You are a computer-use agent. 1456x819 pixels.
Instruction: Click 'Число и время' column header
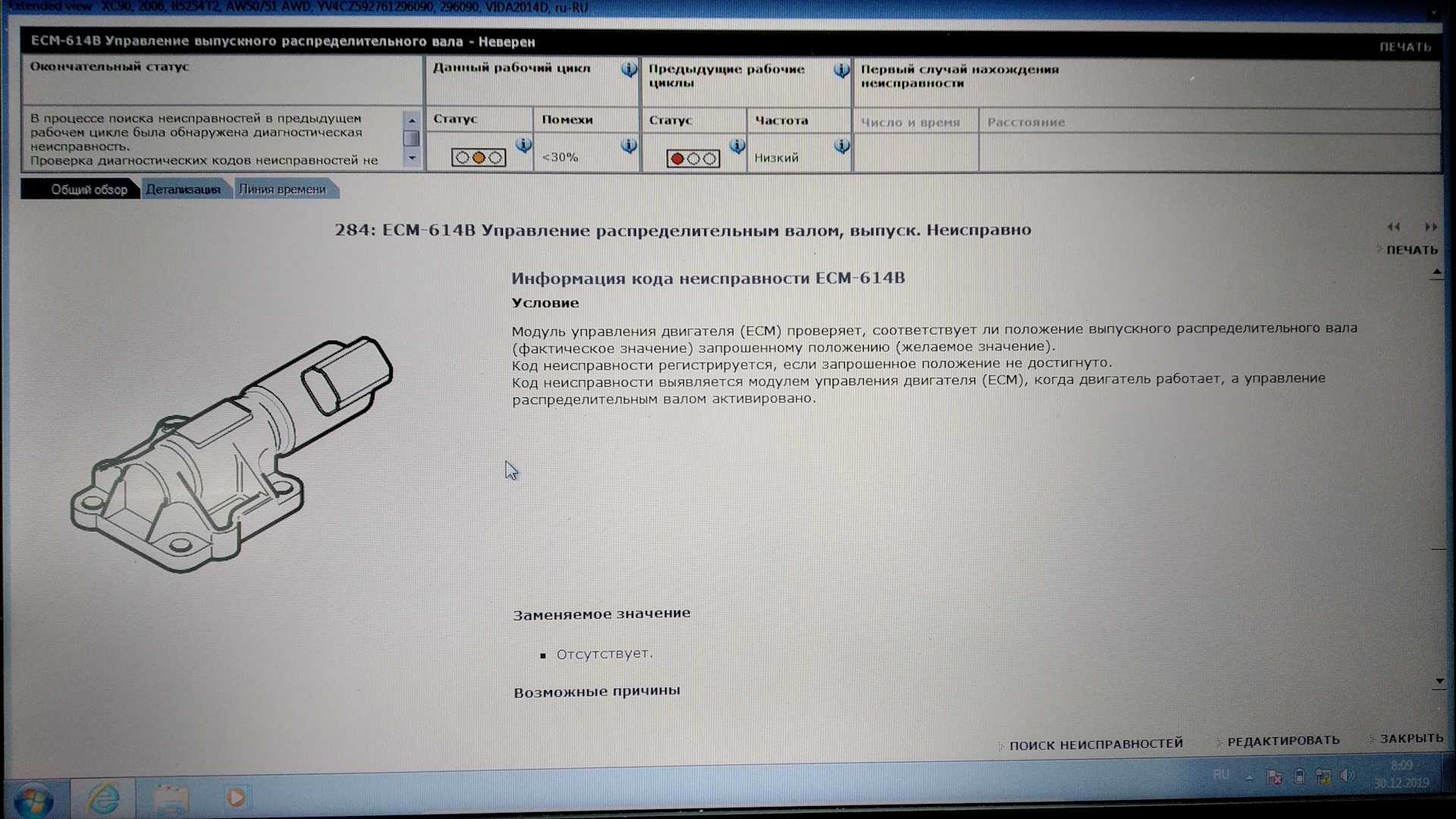pyautogui.click(x=910, y=122)
